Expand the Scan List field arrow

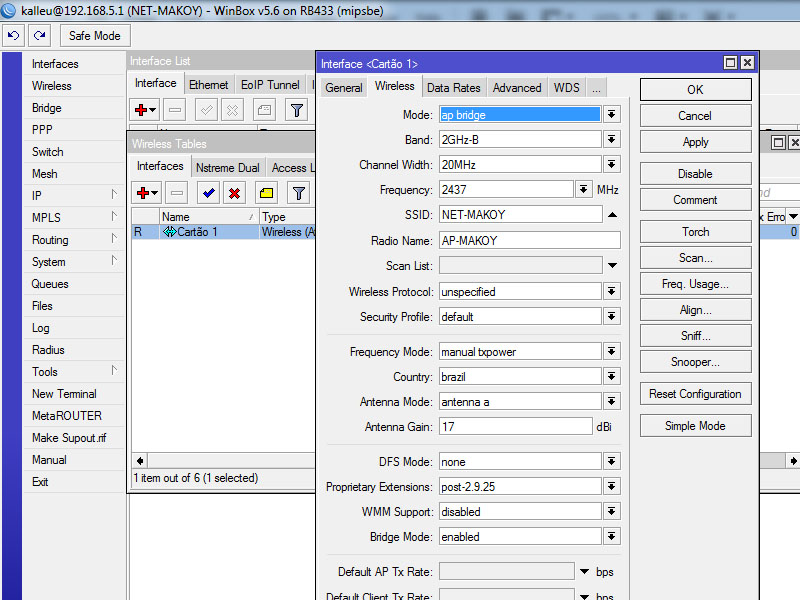tap(612, 265)
